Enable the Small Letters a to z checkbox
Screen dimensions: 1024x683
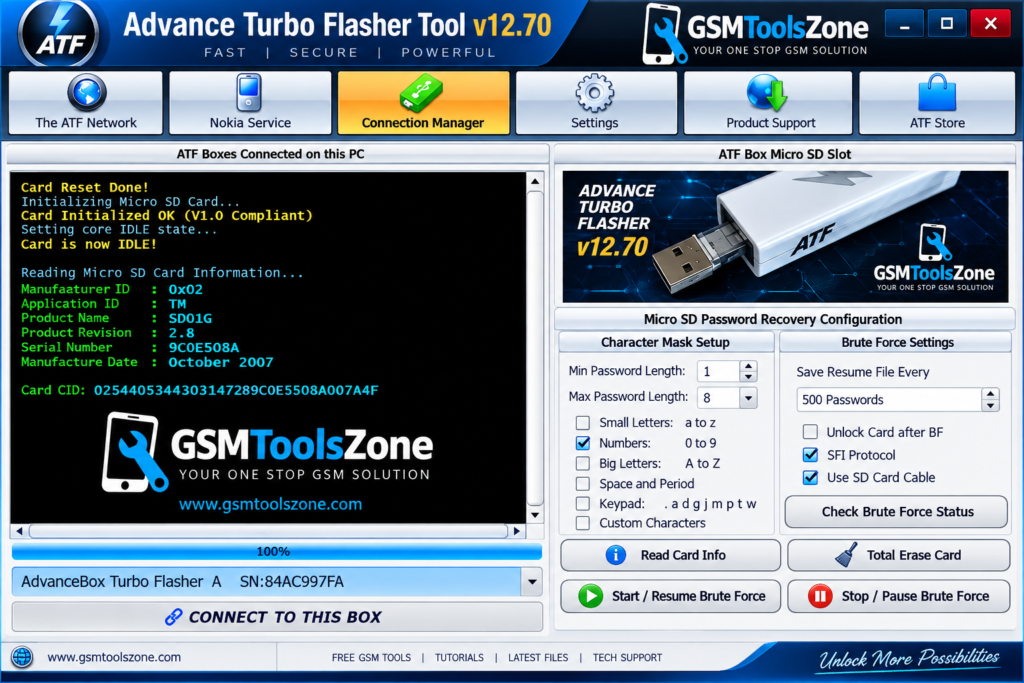tap(583, 423)
